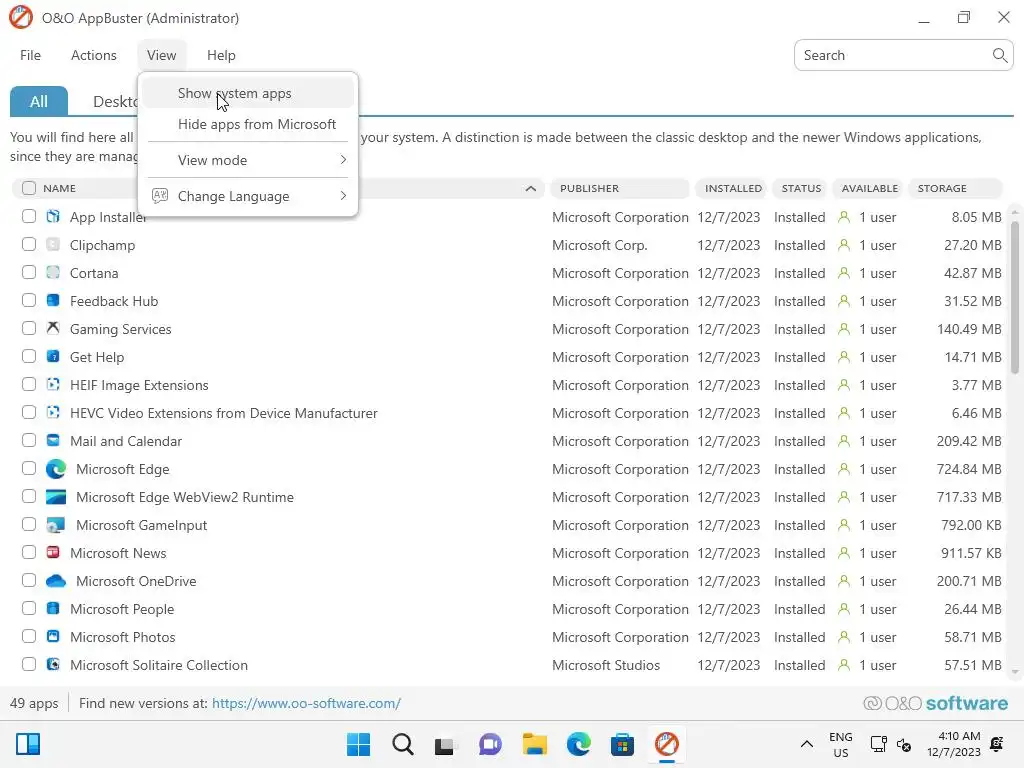1024x768 pixels.
Task: Open Microsoft Store from the taskbar
Action: pos(622,744)
